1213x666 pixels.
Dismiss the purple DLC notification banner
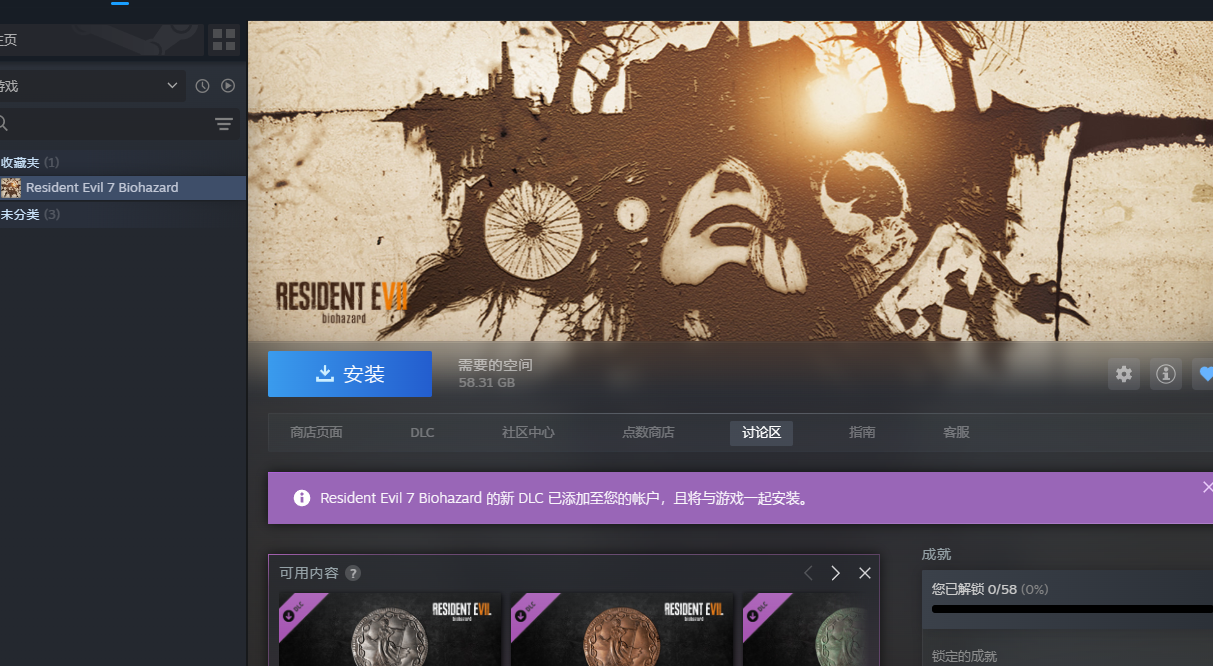(1207, 487)
